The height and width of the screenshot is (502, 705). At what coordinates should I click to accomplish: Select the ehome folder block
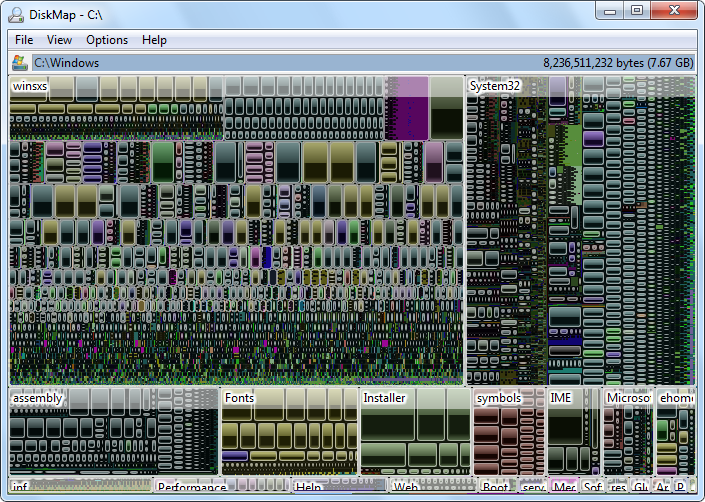(x=675, y=431)
